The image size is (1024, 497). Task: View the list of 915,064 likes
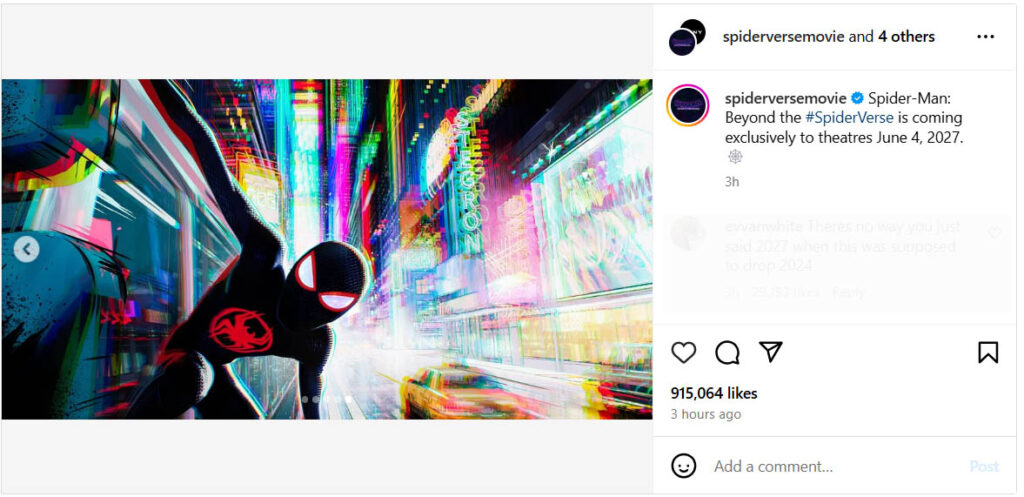pyautogui.click(x=714, y=393)
